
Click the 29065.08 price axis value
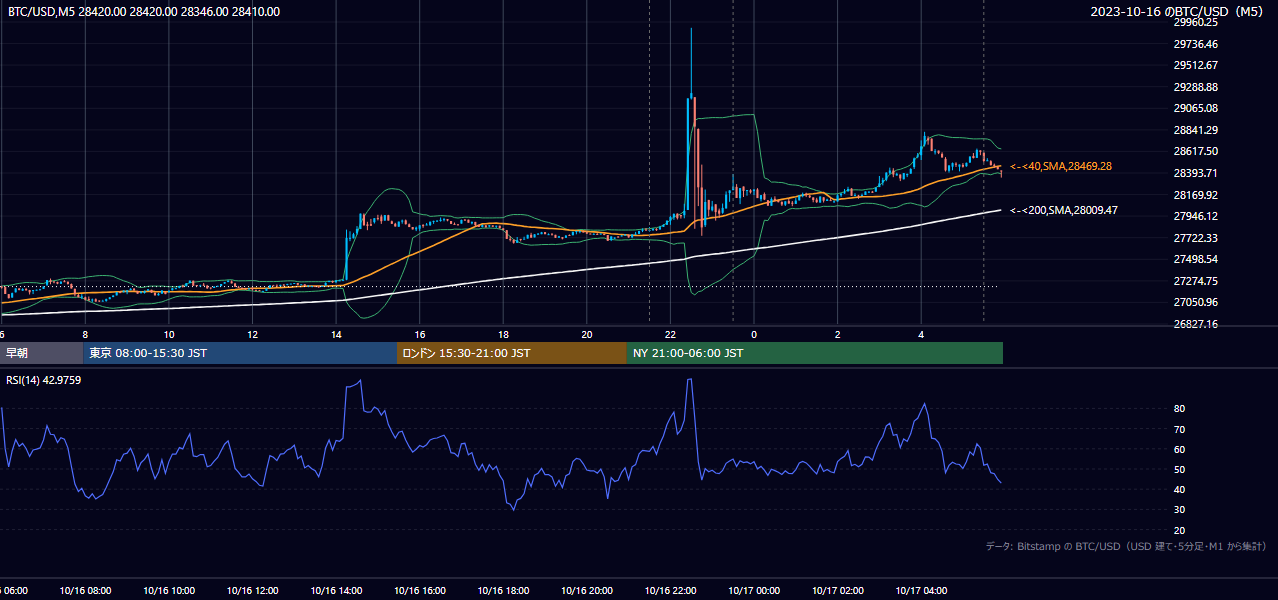coord(1196,108)
